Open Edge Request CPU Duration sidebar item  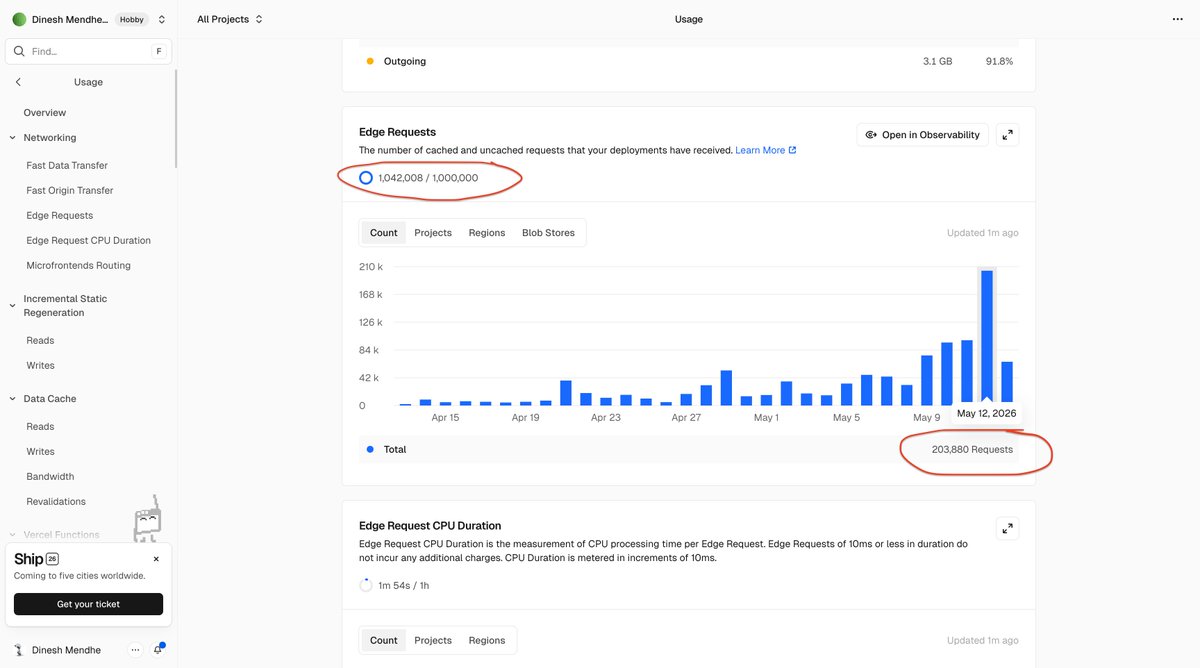coord(89,241)
